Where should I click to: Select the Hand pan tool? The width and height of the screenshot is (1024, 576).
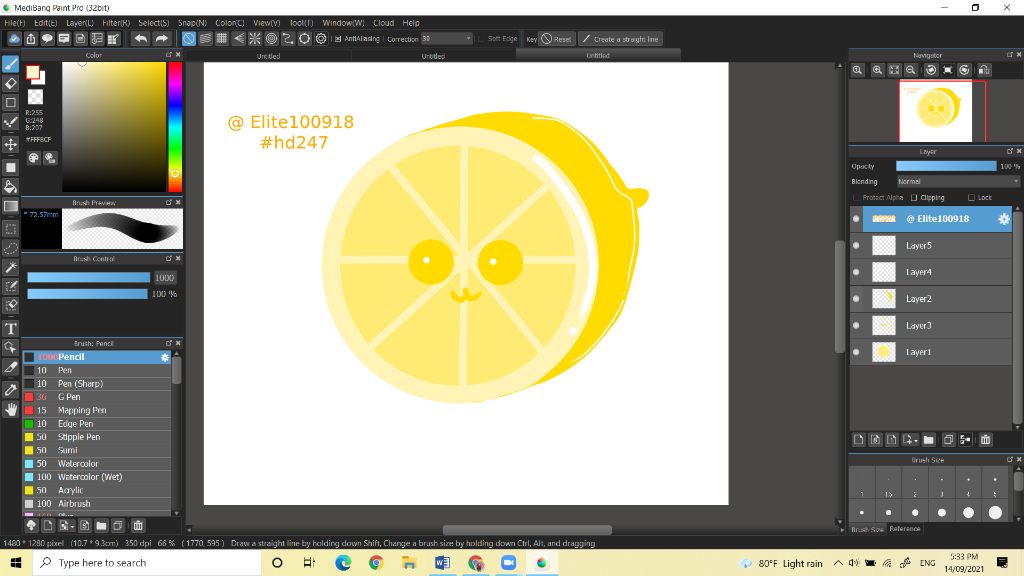point(10,409)
